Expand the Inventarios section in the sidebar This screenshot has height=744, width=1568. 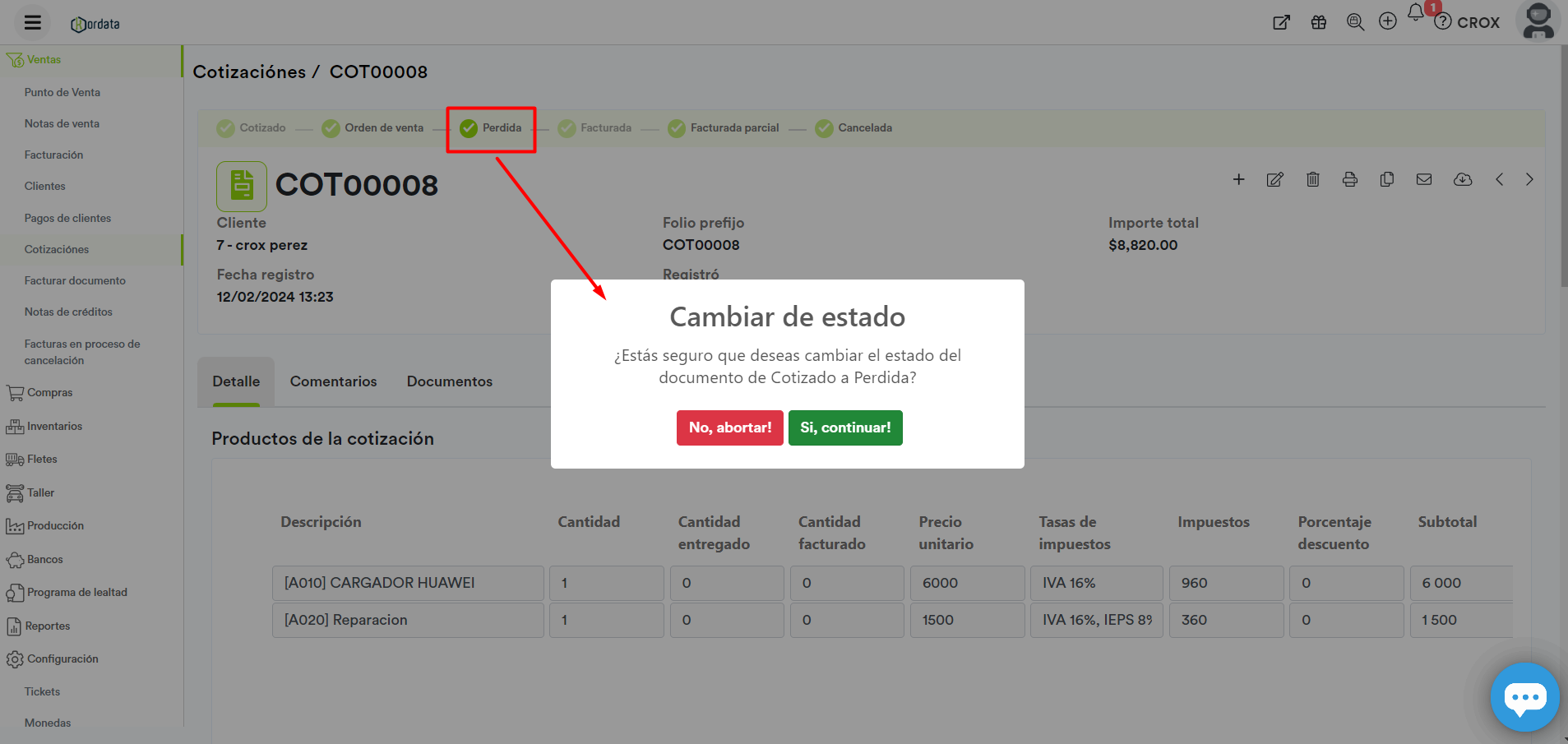point(54,426)
